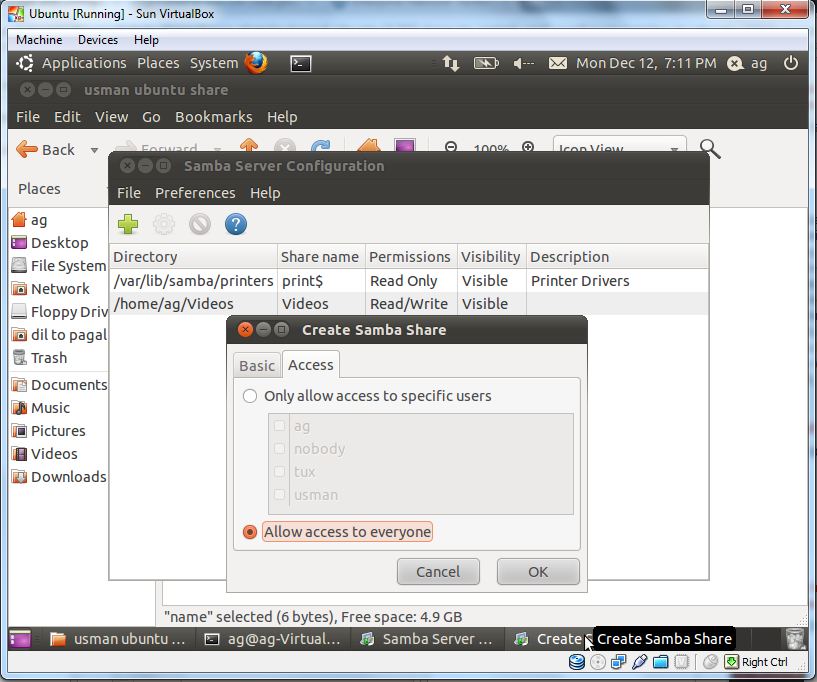Click the Cancel button
The width and height of the screenshot is (817, 682).
tap(438, 572)
